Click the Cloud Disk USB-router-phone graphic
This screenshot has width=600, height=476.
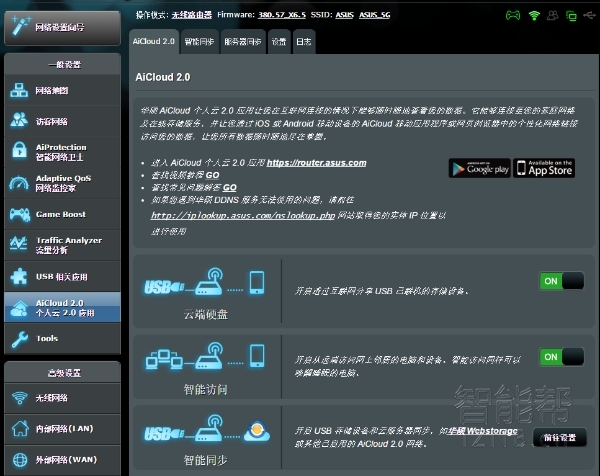pyautogui.click(x=204, y=282)
